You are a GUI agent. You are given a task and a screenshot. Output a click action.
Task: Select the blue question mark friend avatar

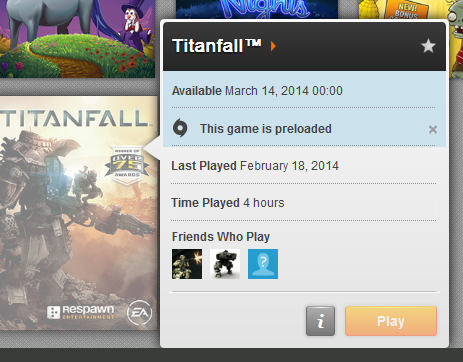[263, 264]
